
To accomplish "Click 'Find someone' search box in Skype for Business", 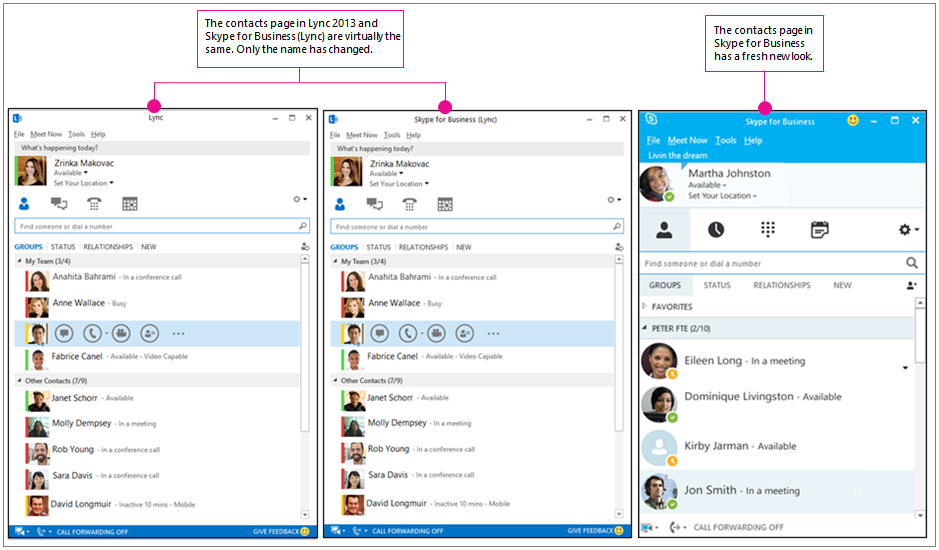I will point(781,263).
